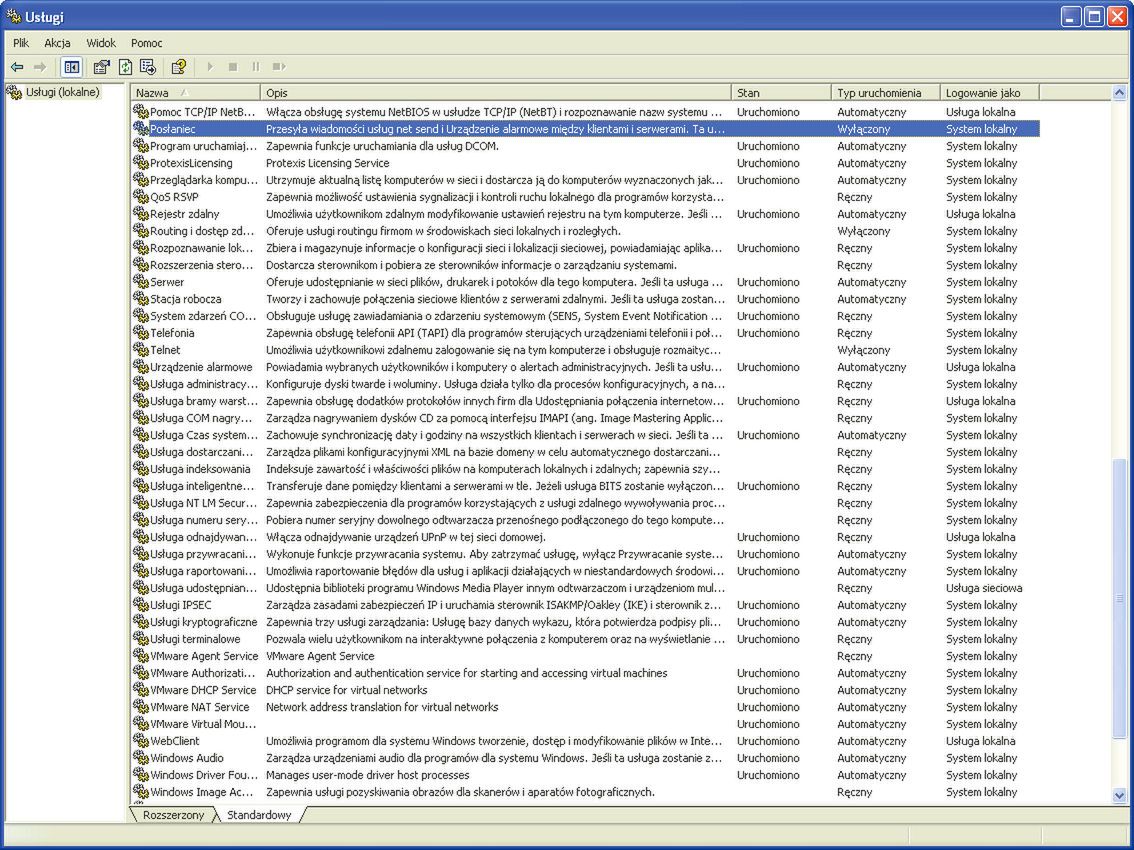The width and height of the screenshot is (1134, 850).
Task: Click Network address translation description text
Action: [382, 707]
